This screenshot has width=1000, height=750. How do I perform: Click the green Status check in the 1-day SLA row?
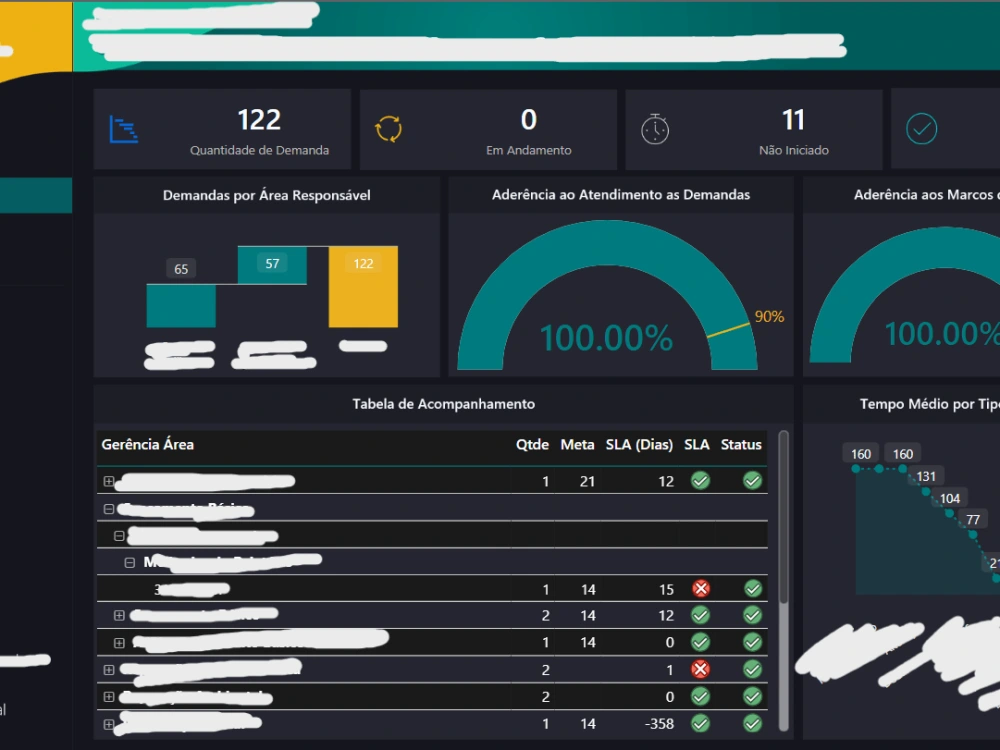point(753,669)
